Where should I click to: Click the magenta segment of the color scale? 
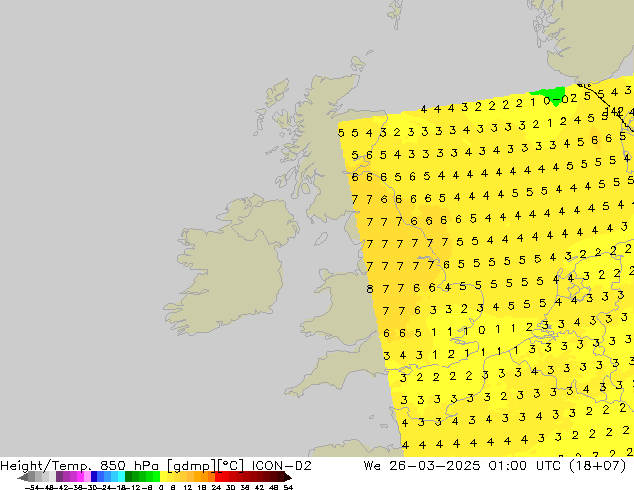click(80, 477)
